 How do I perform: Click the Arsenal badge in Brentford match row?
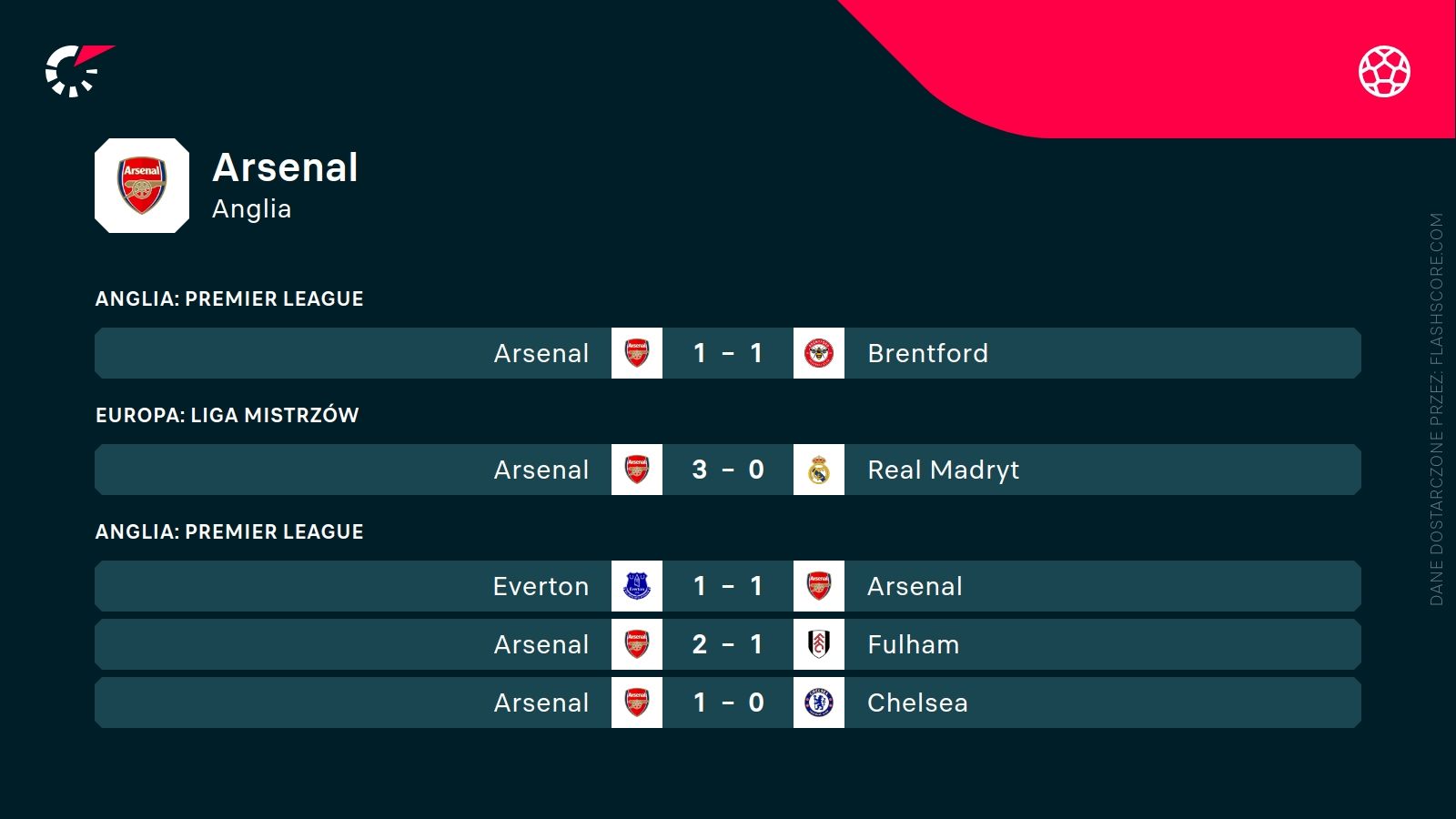tap(637, 353)
